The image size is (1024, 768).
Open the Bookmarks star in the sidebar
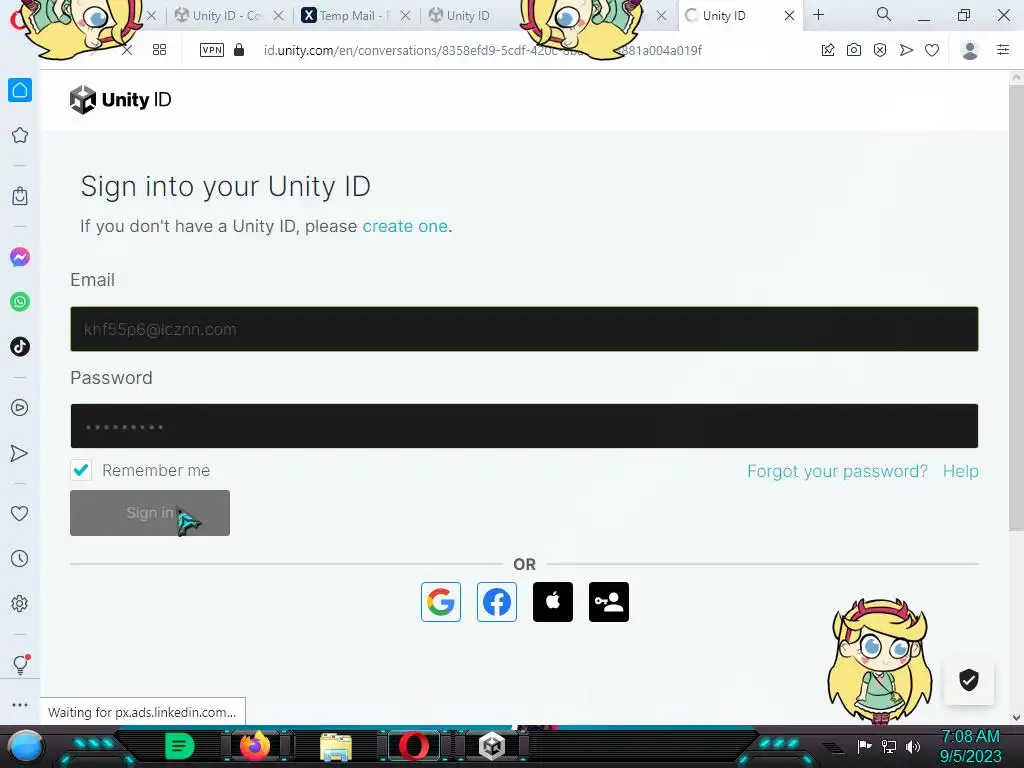(x=20, y=135)
